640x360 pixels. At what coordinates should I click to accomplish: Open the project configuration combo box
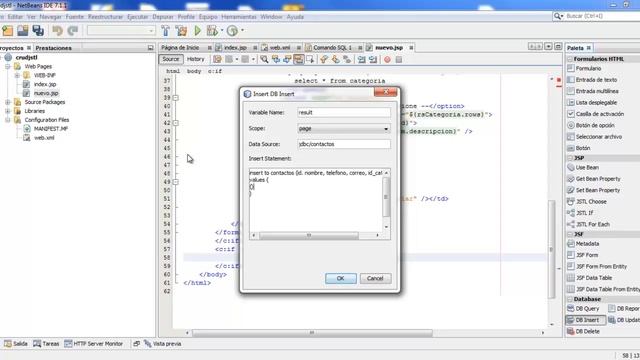click(x=121, y=31)
